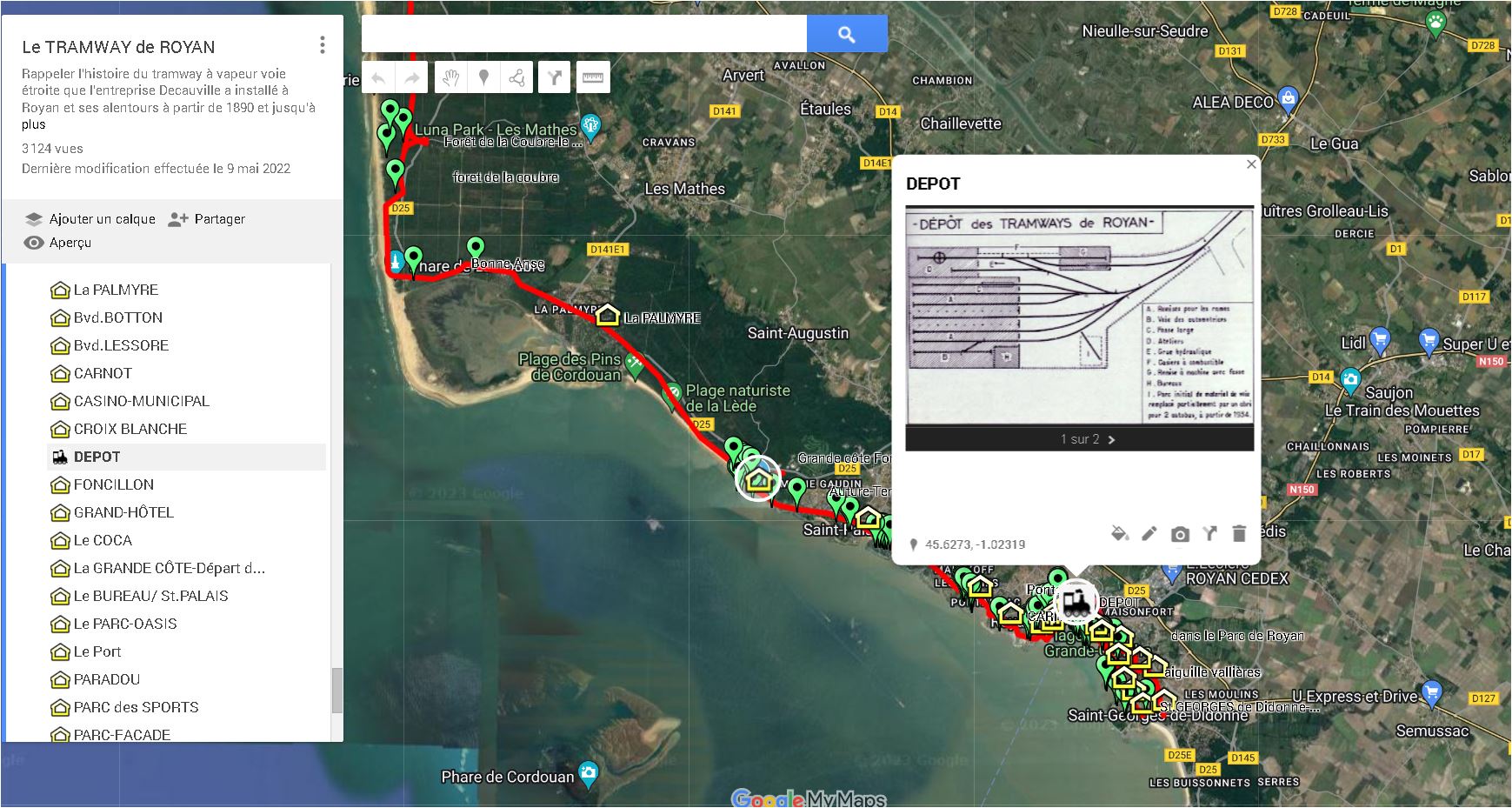Image resolution: width=1512 pixels, height=808 pixels.
Task: Click the ALEA DECO shopping marker
Action: [1289, 99]
